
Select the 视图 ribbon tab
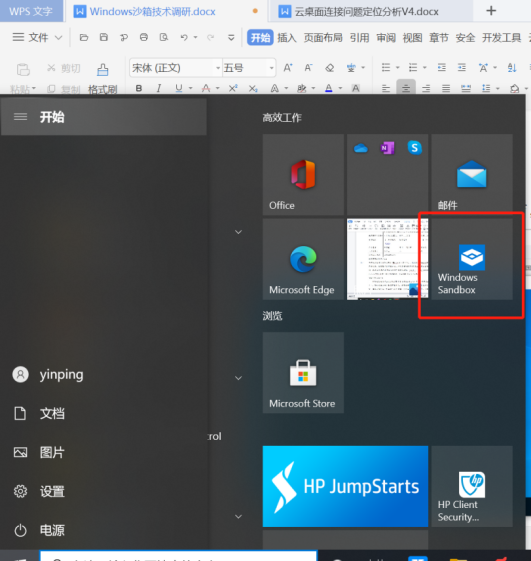coord(412,38)
